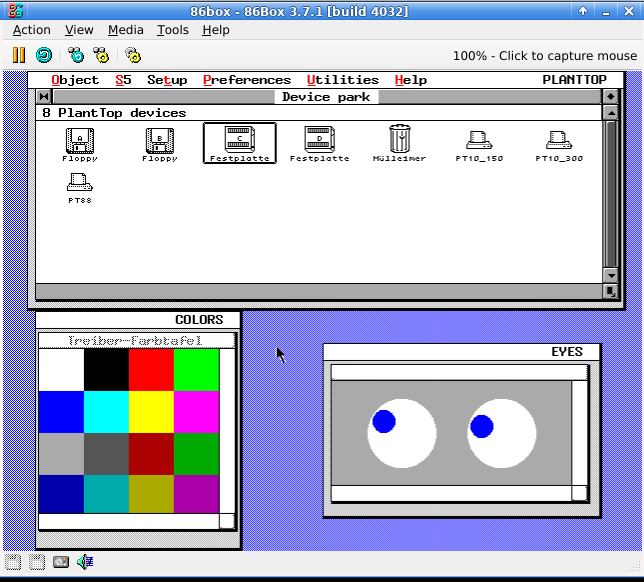The height and width of the screenshot is (582, 644).
Task: Open the Preferences menu
Action: tap(247, 80)
